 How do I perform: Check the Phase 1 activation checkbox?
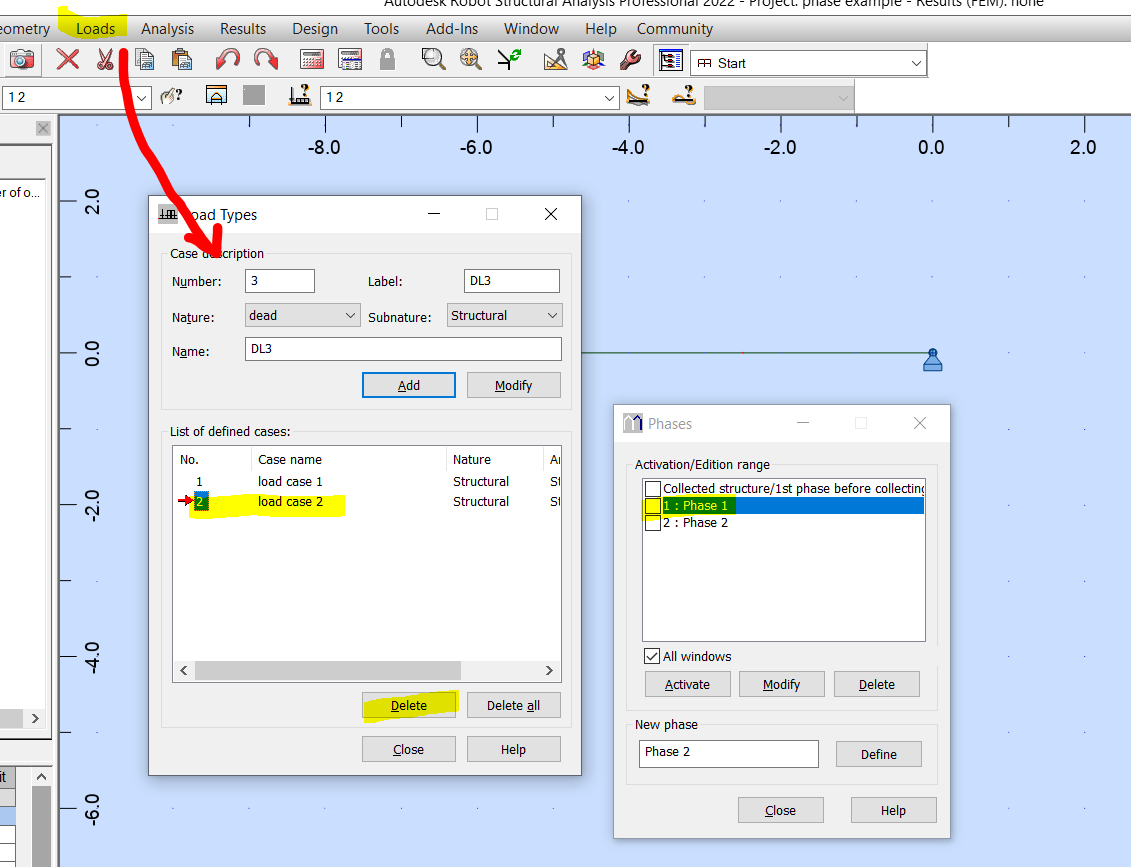pos(651,505)
